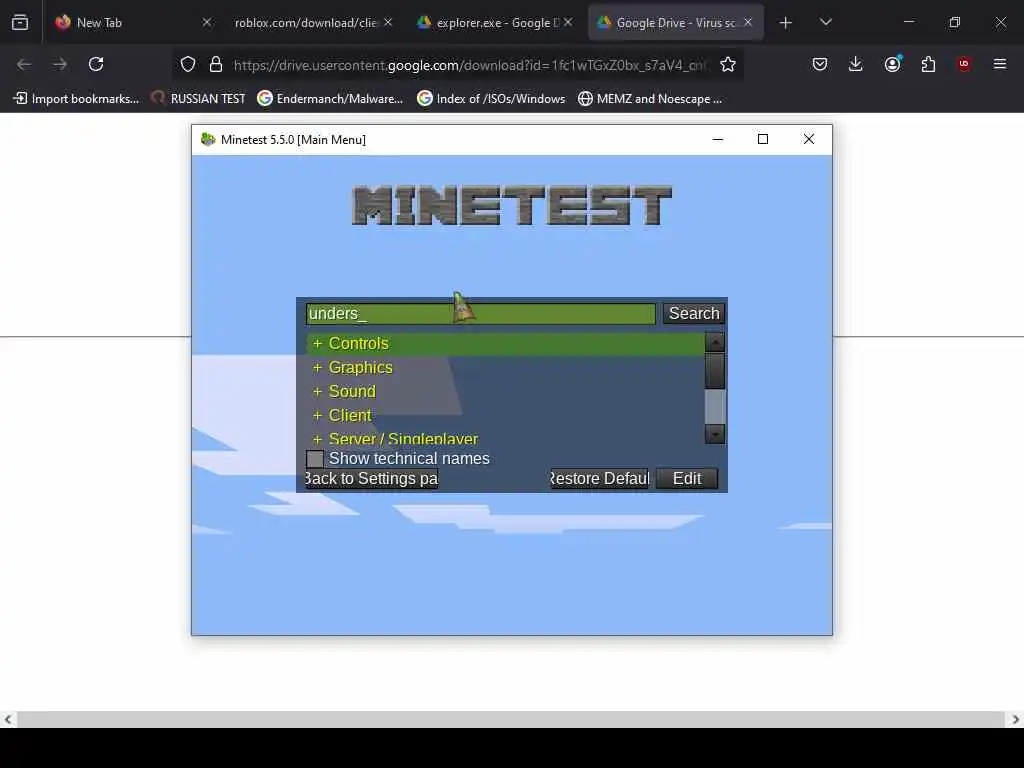Screen dimensions: 1024x768
Task: Open Index of /ISOs/Windows bookmark
Action: coord(492,99)
